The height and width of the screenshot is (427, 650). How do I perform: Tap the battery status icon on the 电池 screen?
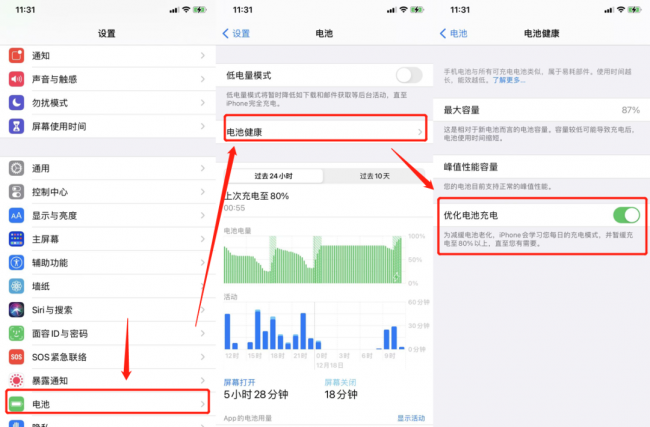[x=417, y=10]
